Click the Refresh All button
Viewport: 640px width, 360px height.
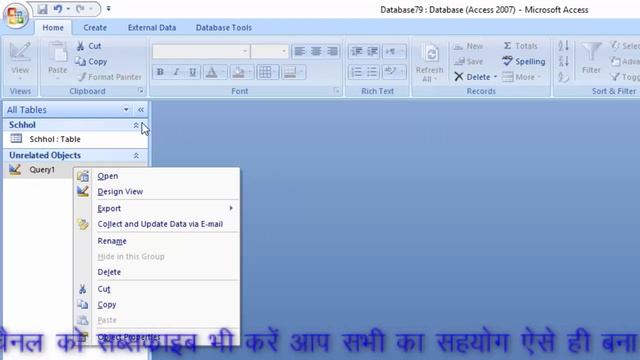[x=430, y=62]
